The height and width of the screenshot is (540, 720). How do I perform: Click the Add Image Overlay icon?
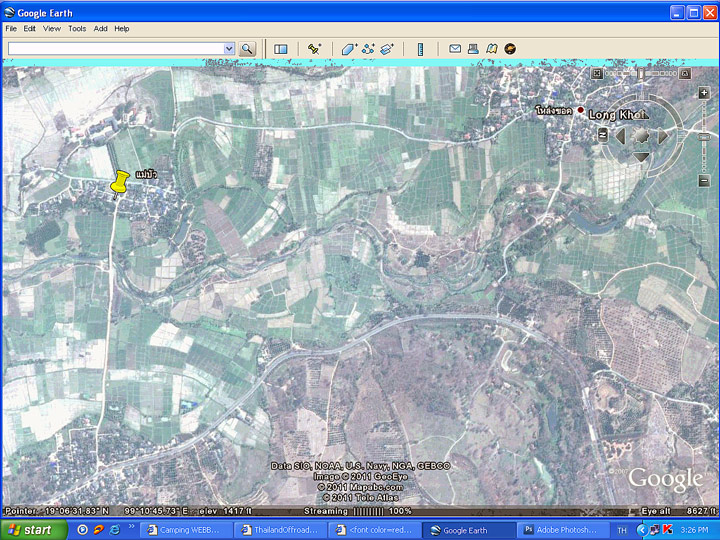(386, 48)
